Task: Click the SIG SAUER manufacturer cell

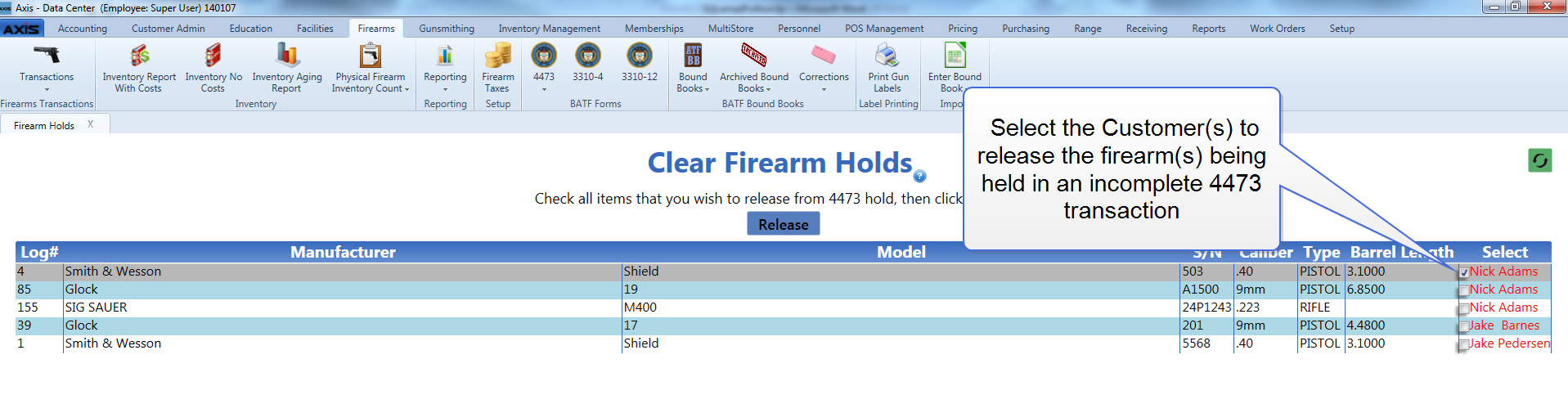Action: [343, 308]
